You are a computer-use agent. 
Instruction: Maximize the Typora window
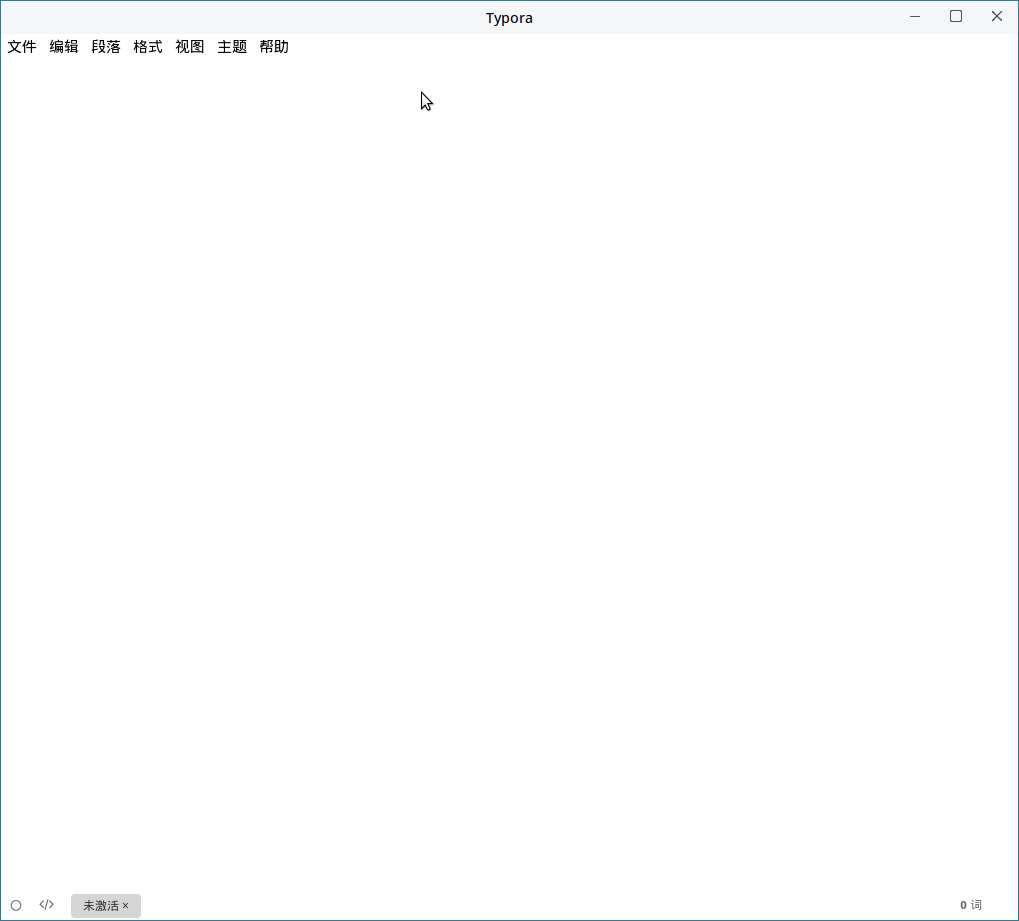click(956, 16)
